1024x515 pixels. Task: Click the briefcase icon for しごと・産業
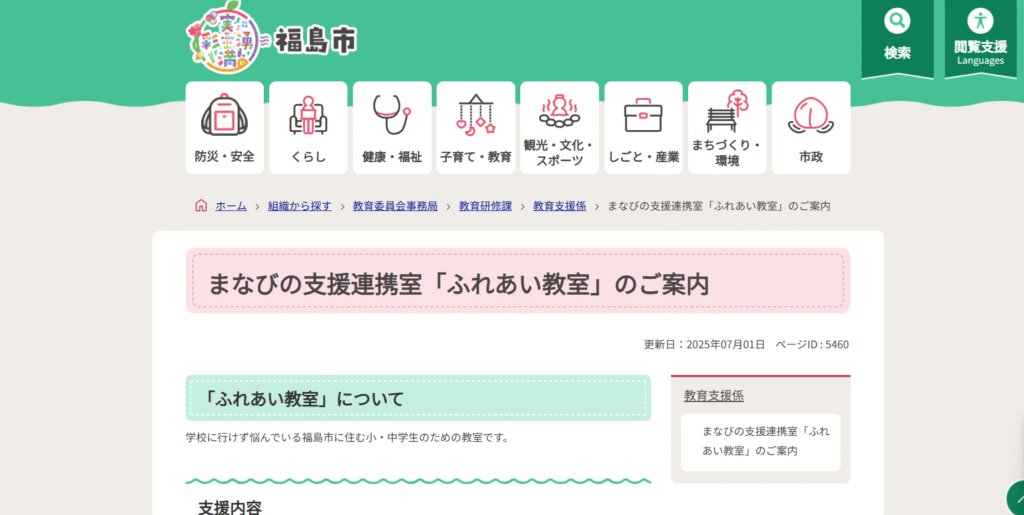click(x=643, y=116)
